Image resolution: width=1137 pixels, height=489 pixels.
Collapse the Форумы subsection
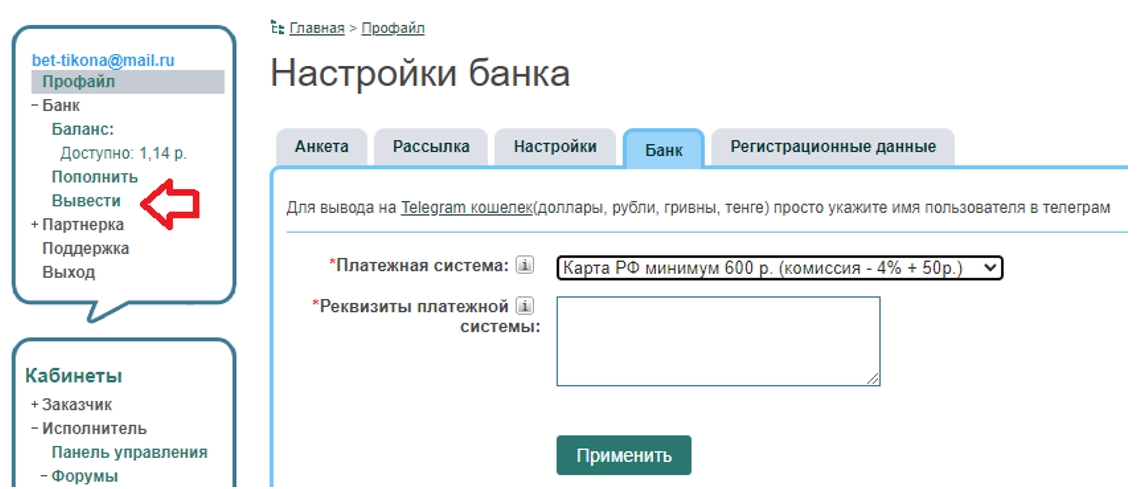click(x=44, y=477)
